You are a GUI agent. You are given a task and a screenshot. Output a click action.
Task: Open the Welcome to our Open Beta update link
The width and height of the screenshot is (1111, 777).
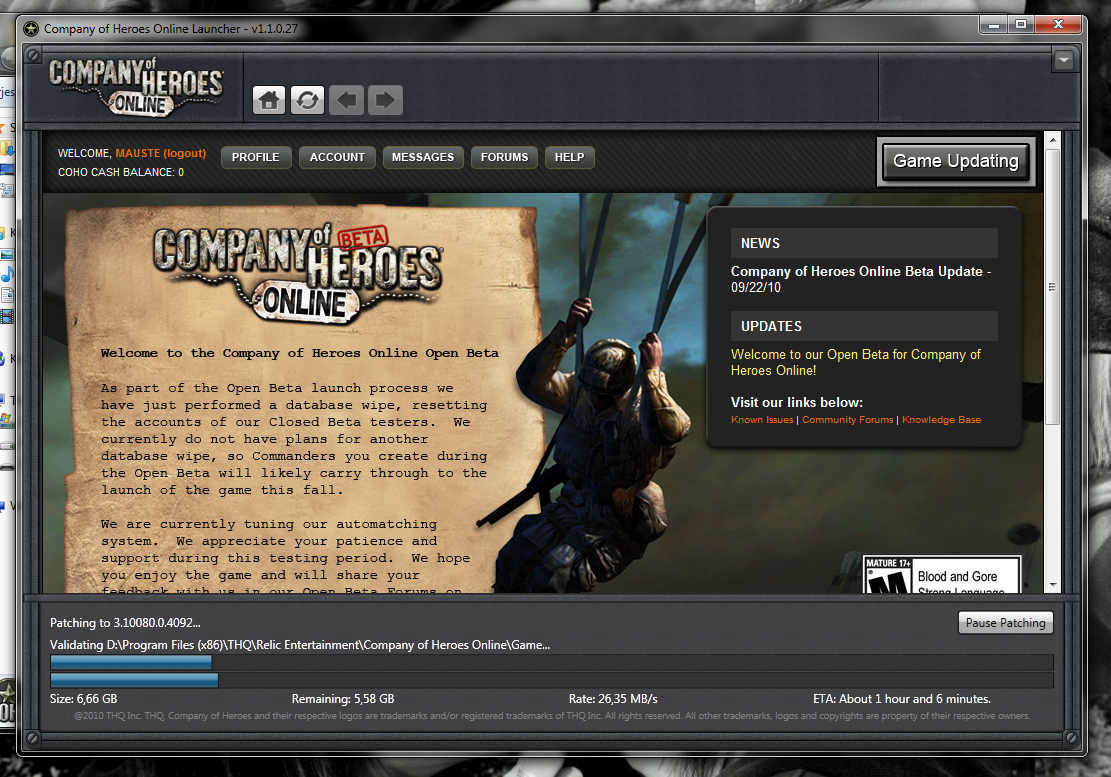pyautogui.click(x=855, y=362)
